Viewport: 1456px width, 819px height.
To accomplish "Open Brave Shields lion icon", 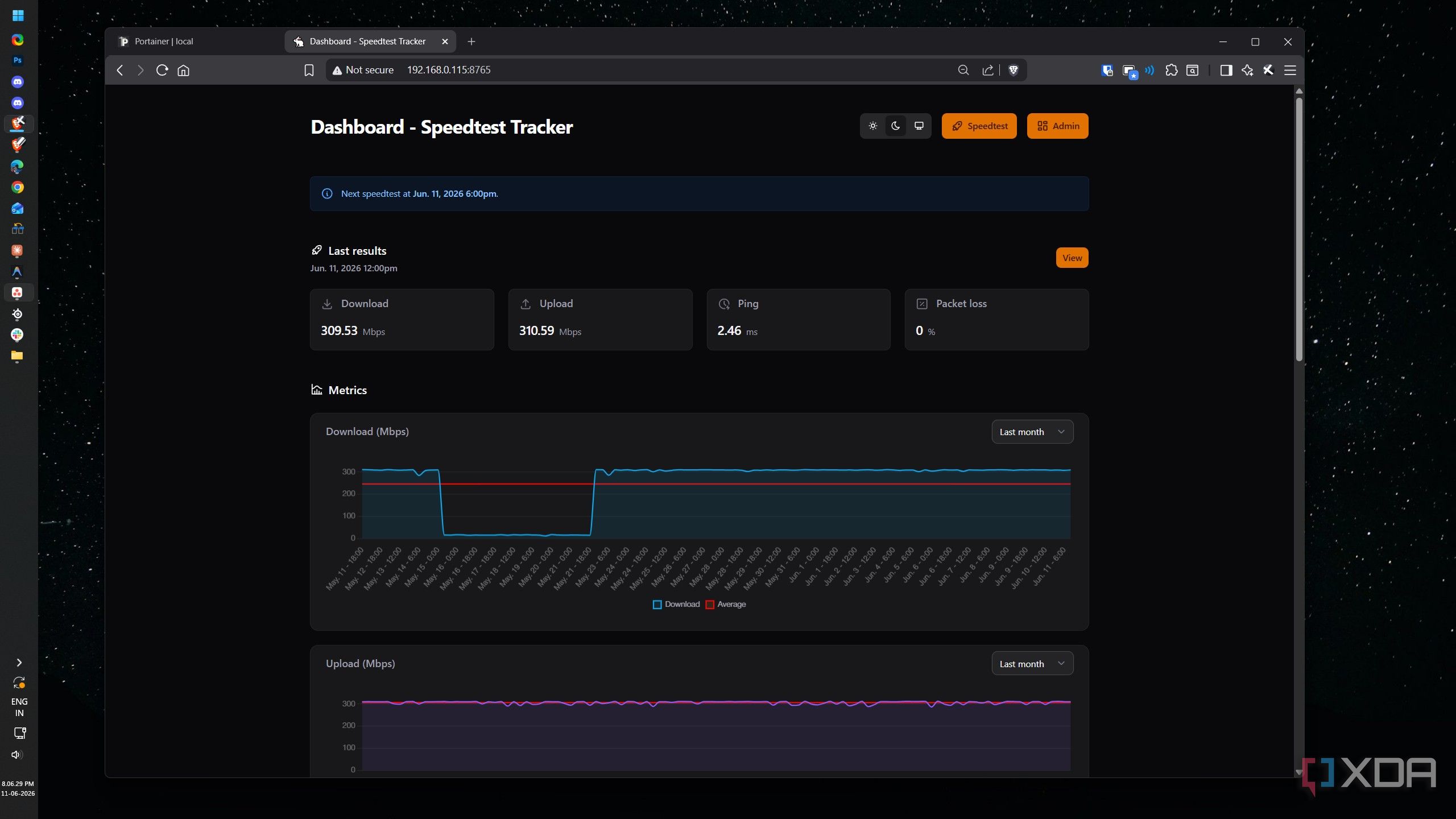I will point(1013,70).
